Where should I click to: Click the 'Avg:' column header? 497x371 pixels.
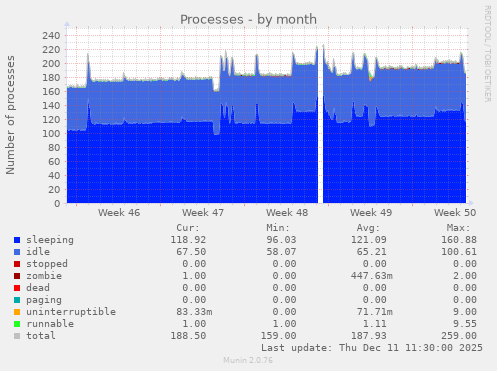pos(368,228)
